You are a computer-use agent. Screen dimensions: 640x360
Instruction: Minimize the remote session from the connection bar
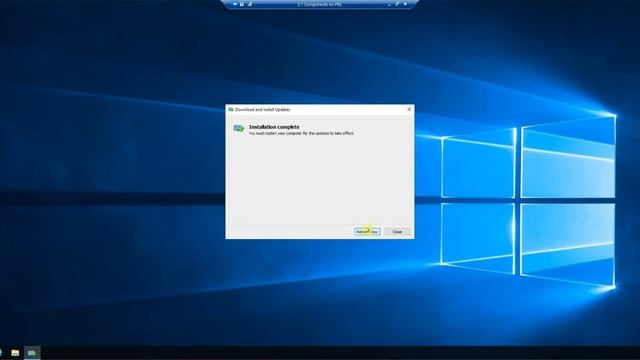[x=389, y=4]
